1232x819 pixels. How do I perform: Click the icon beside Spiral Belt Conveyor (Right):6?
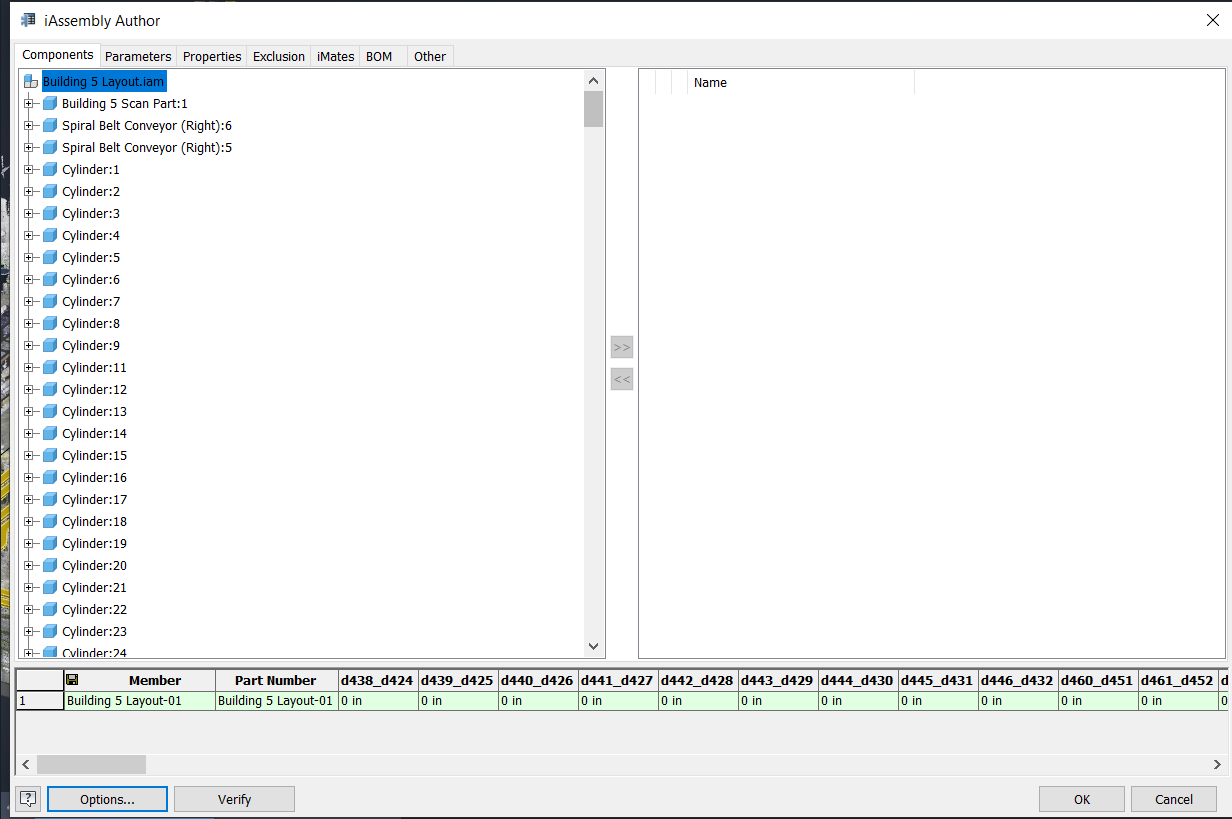(x=50, y=125)
